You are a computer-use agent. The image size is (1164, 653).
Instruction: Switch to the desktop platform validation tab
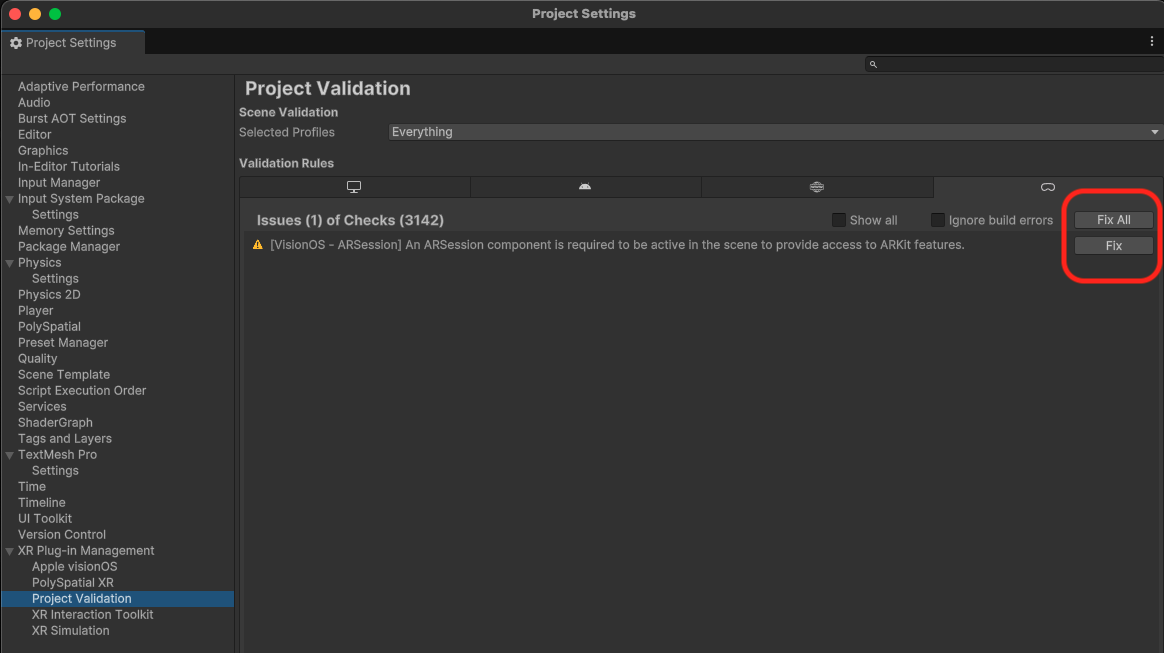[353, 187]
